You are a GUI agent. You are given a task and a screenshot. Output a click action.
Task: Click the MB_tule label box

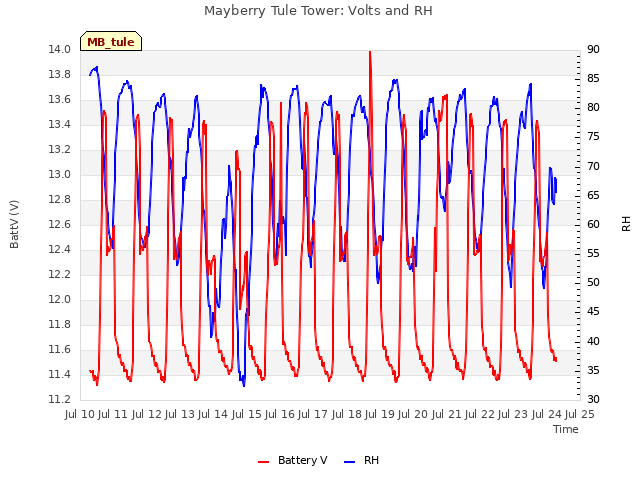(111, 41)
